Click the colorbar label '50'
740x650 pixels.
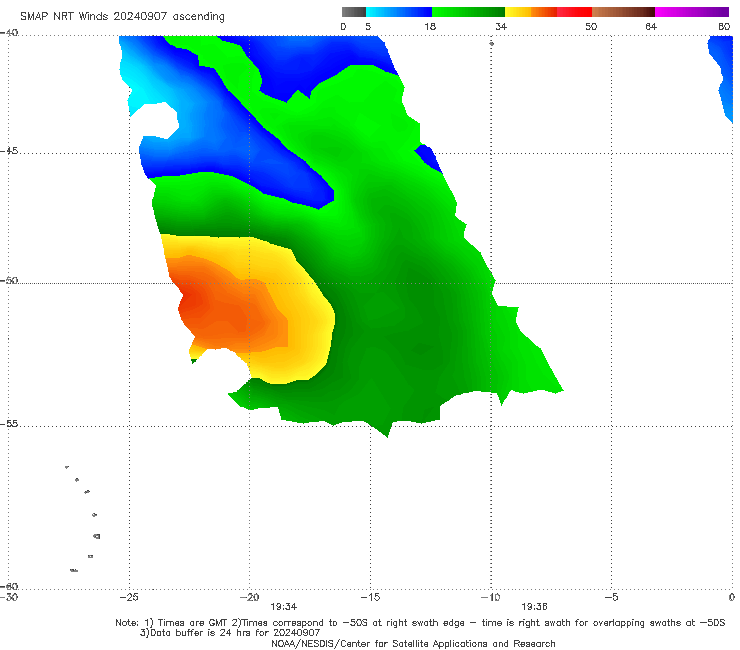tap(591, 27)
